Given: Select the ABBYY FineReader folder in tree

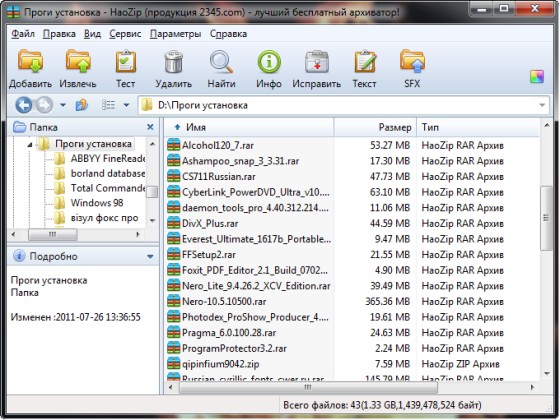Looking at the screenshot, I should click(x=100, y=158).
